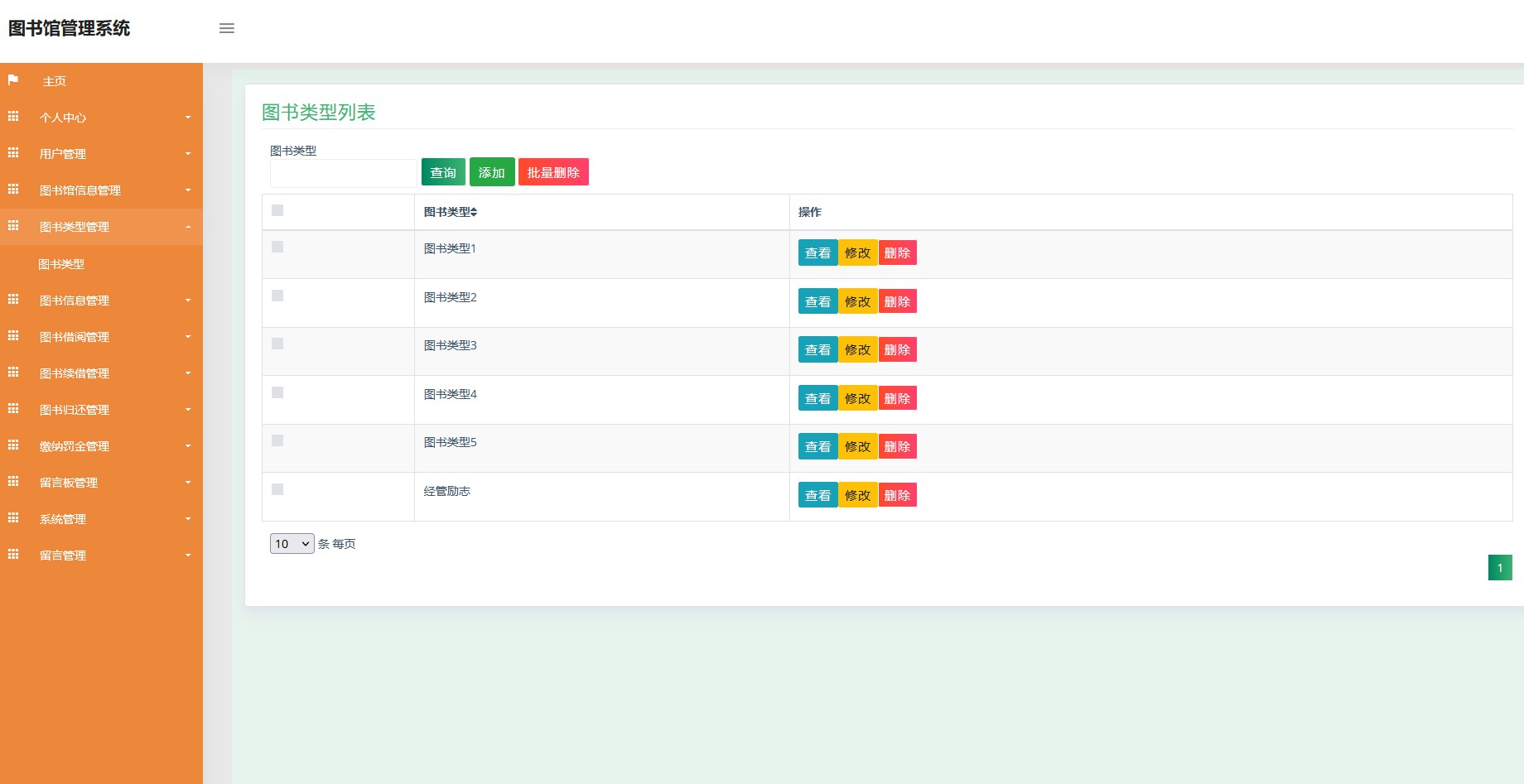Screen dimensions: 1524x784
Task: Click 删除 for 图书类型5
Action: coord(897,446)
